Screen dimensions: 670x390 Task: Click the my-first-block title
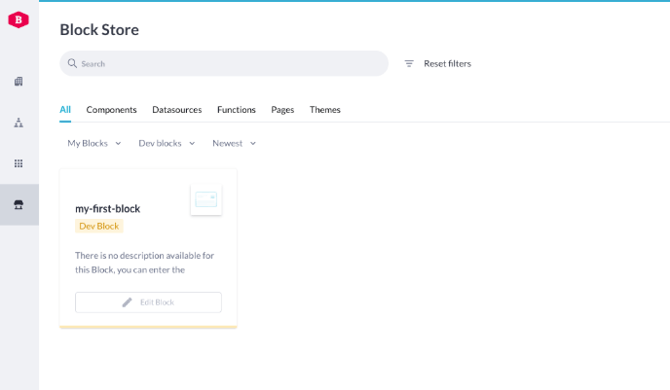coord(108,208)
